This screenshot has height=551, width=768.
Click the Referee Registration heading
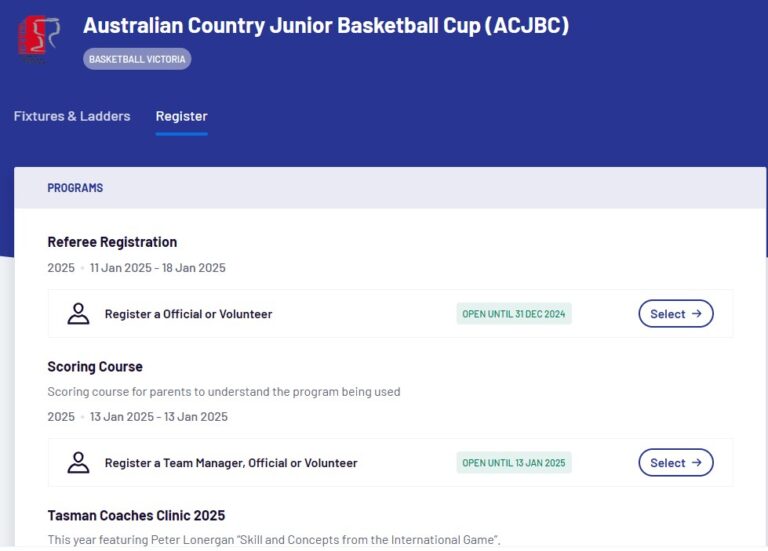tap(112, 242)
